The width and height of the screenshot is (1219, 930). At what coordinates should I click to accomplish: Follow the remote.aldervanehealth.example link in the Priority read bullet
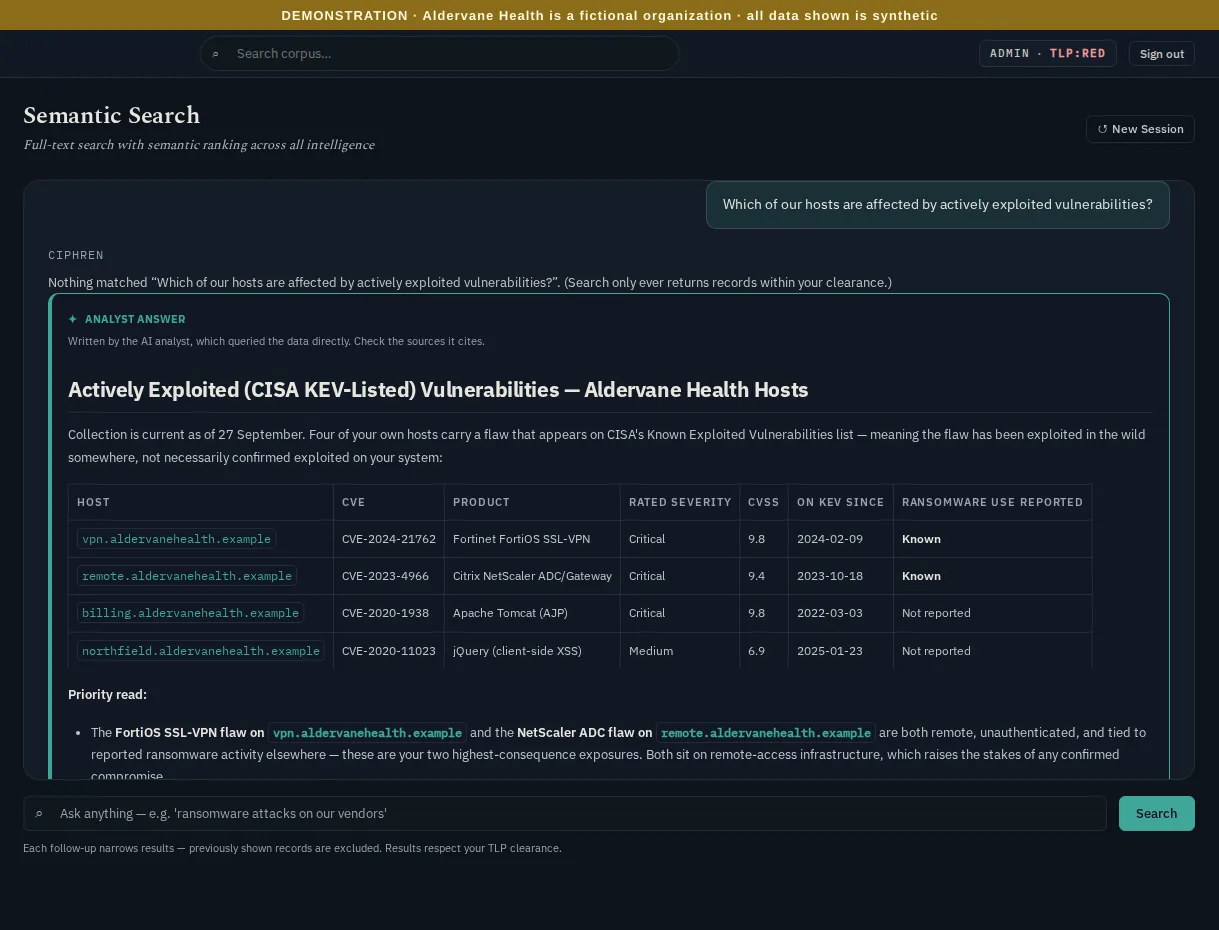(765, 733)
